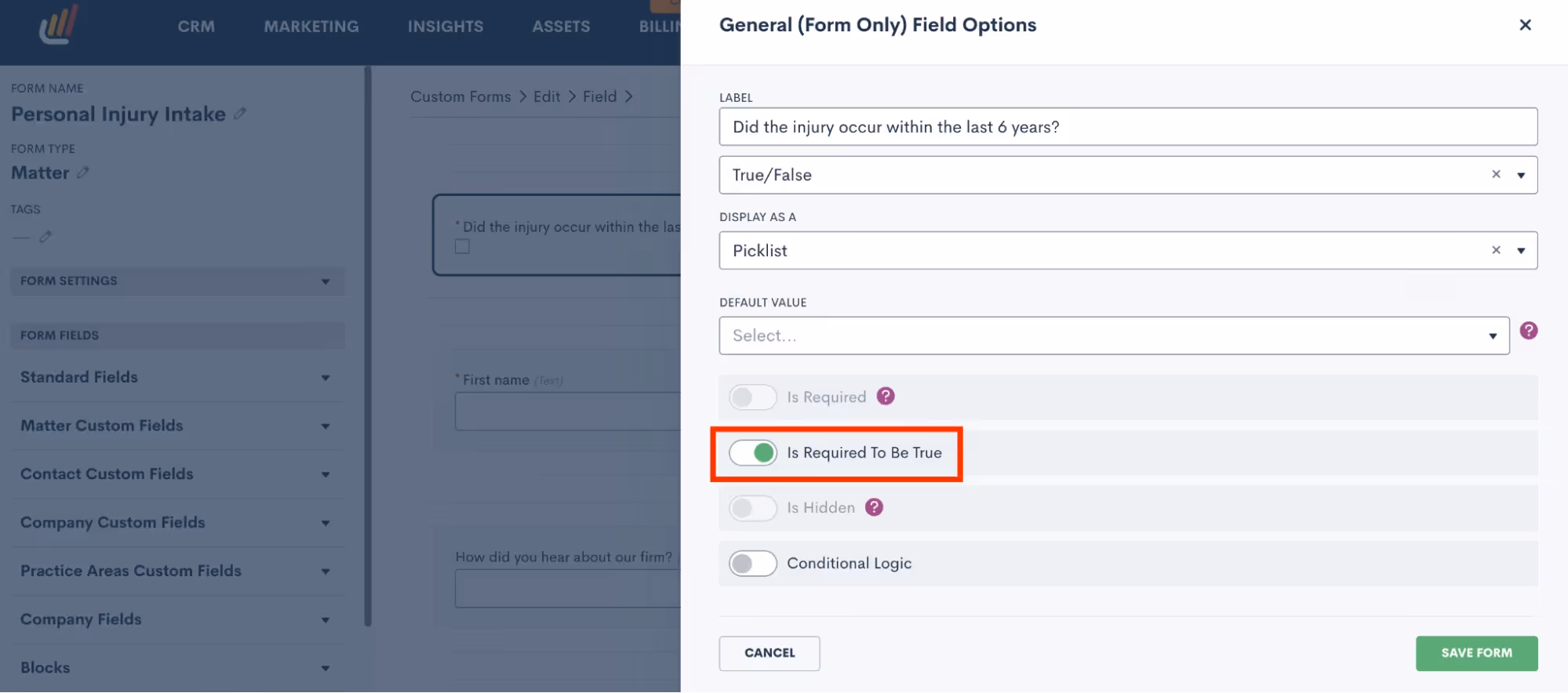Screen dimensions: 1568x693
Task: Click the Label text input field
Action: (1127, 127)
